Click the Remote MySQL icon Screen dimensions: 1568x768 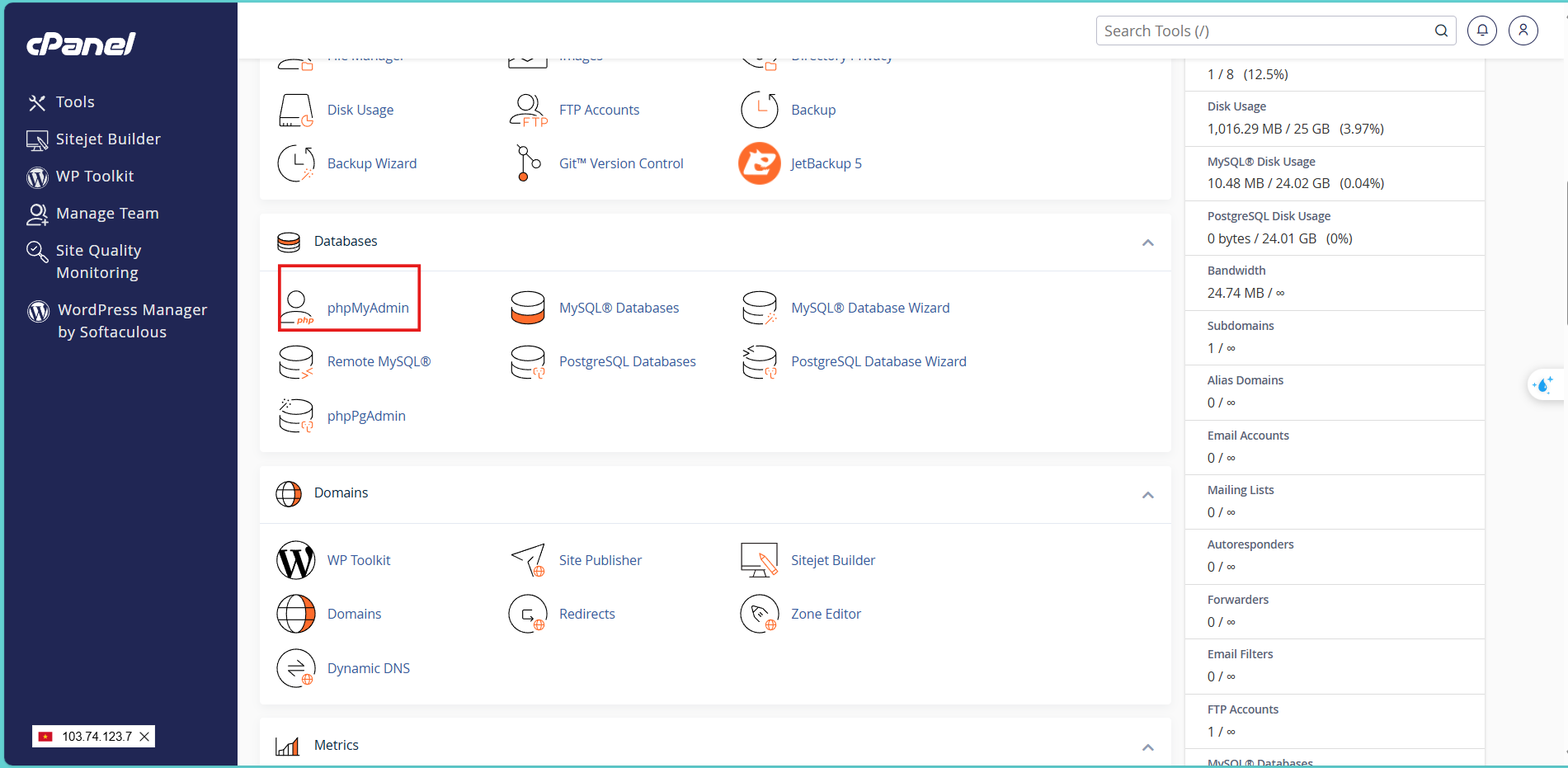coord(296,362)
